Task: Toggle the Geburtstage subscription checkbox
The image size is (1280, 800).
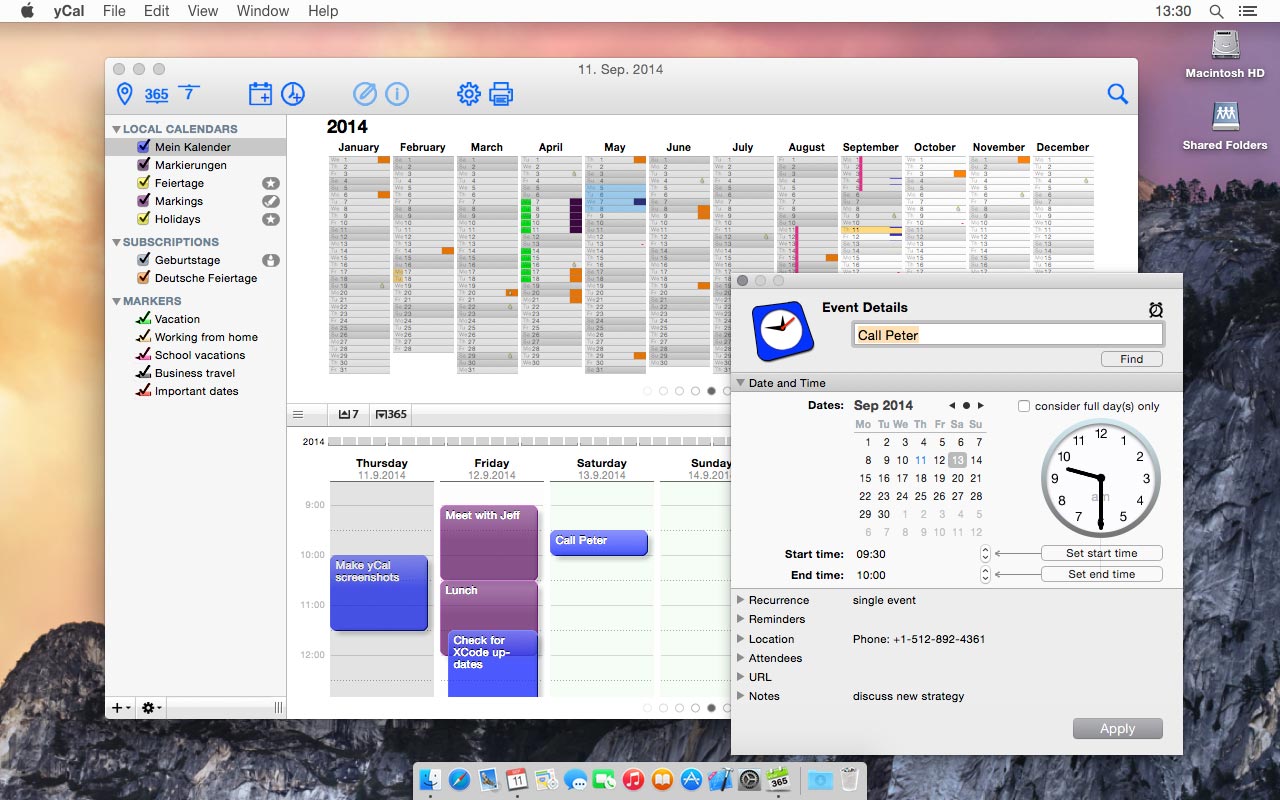Action: coord(144,260)
